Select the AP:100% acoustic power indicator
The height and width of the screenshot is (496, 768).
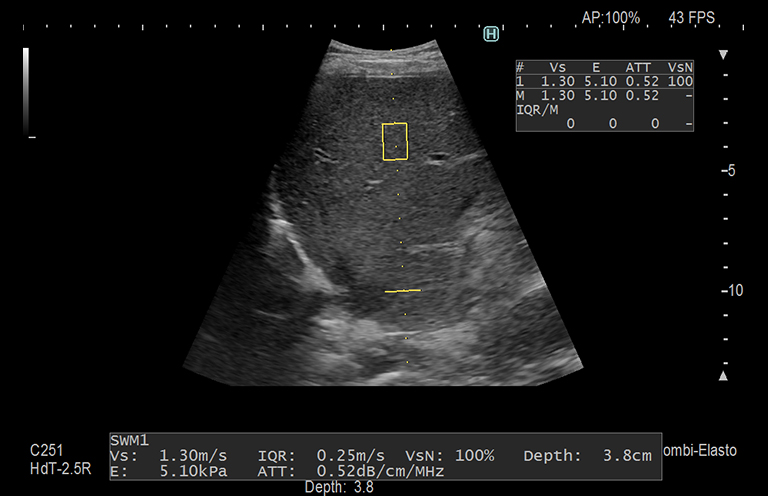[610, 18]
